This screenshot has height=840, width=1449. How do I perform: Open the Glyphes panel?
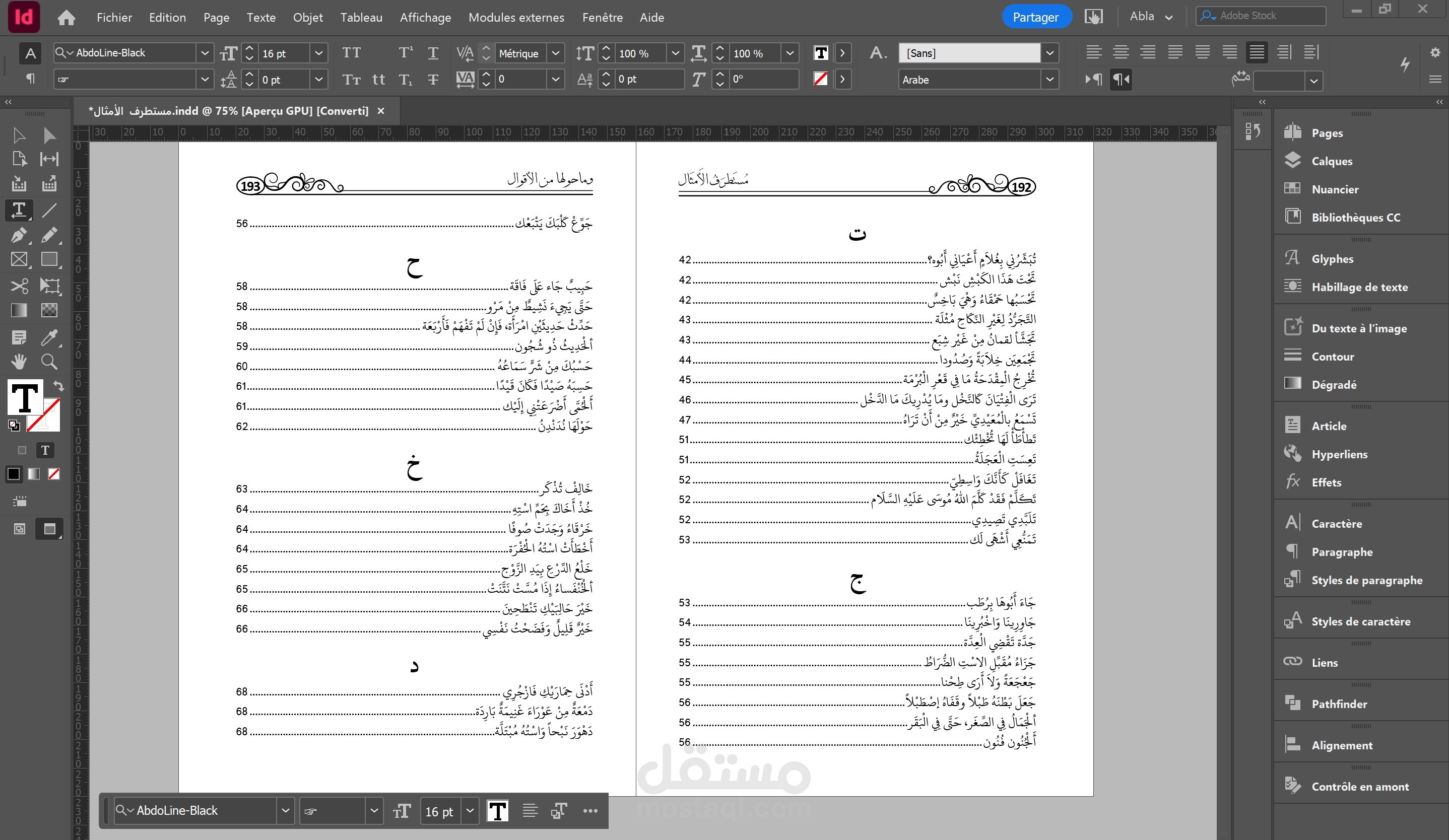click(1332, 258)
